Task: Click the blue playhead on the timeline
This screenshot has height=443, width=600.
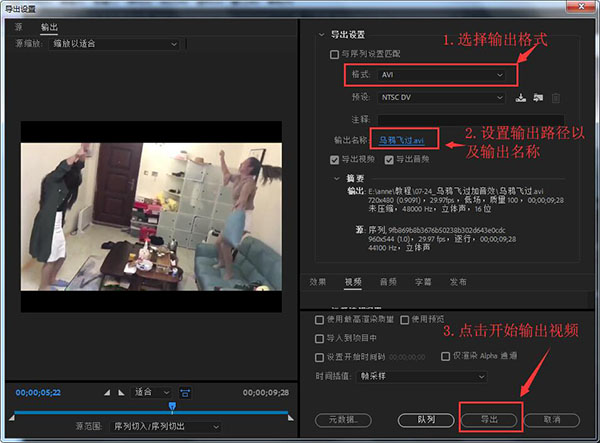Action: 172,406
